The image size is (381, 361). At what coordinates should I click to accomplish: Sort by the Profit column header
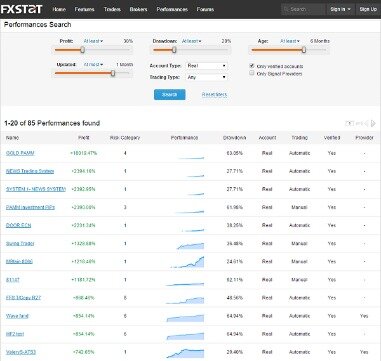(x=84, y=138)
